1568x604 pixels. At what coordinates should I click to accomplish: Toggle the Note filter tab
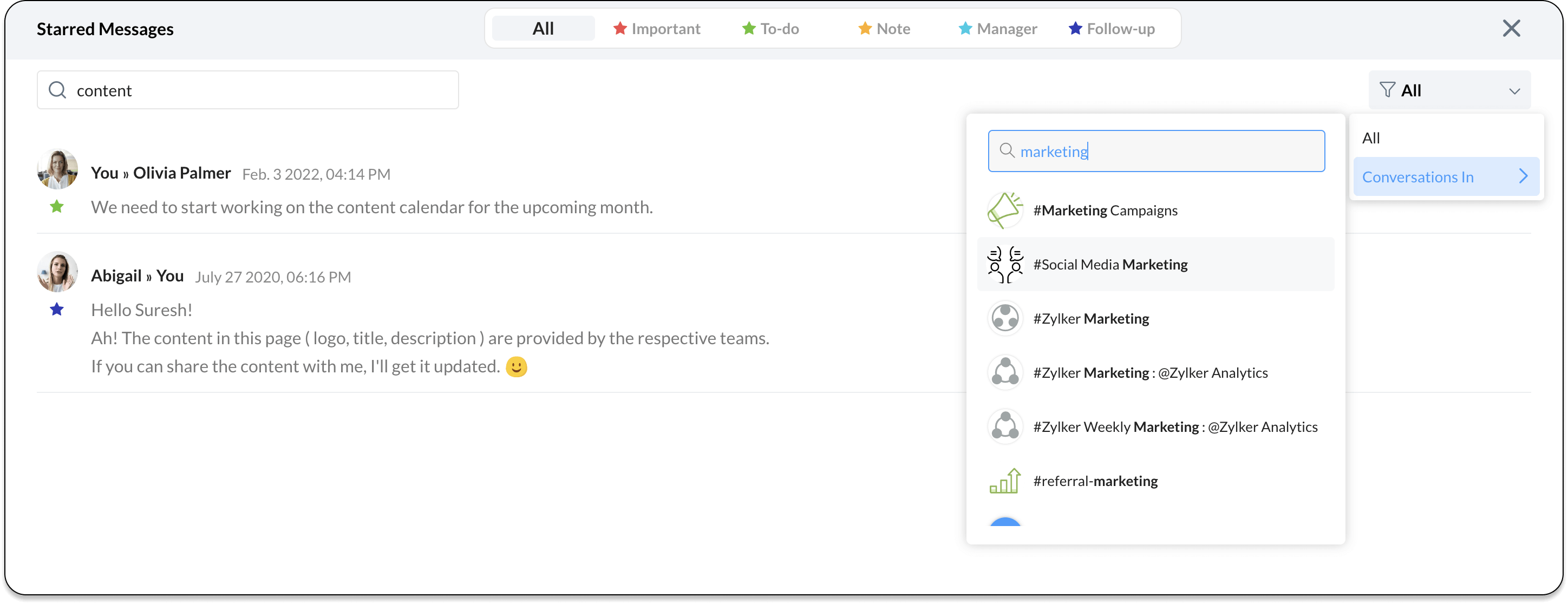pyautogui.click(x=884, y=27)
